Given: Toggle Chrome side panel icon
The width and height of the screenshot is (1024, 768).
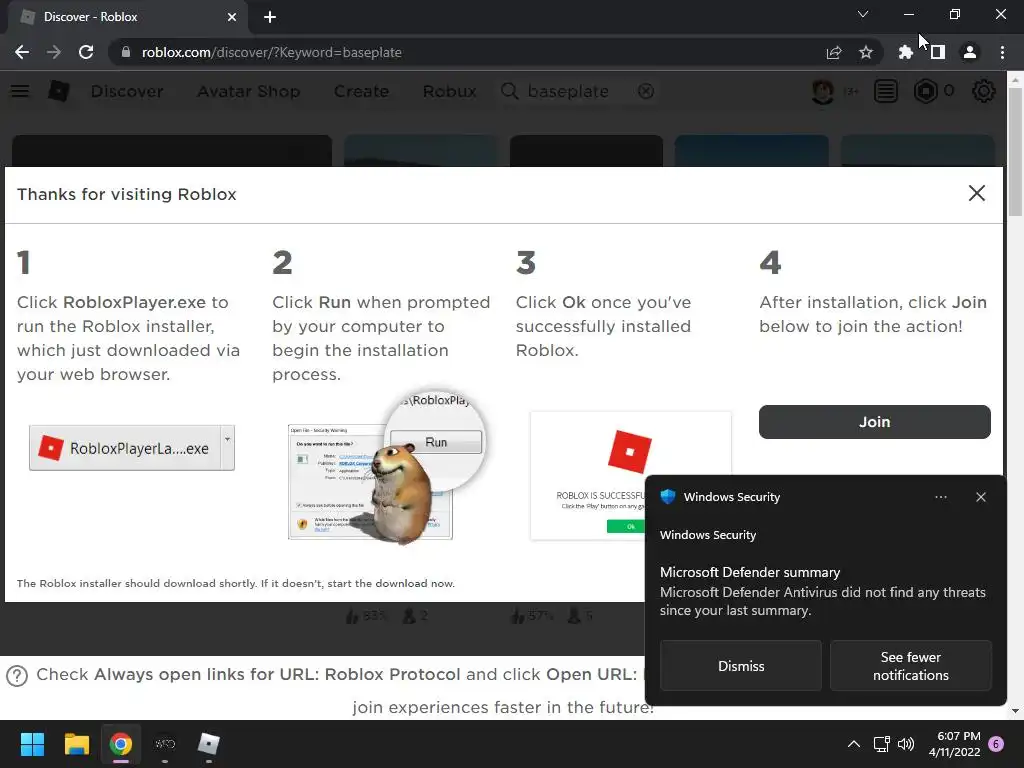Looking at the screenshot, I should click(937, 52).
